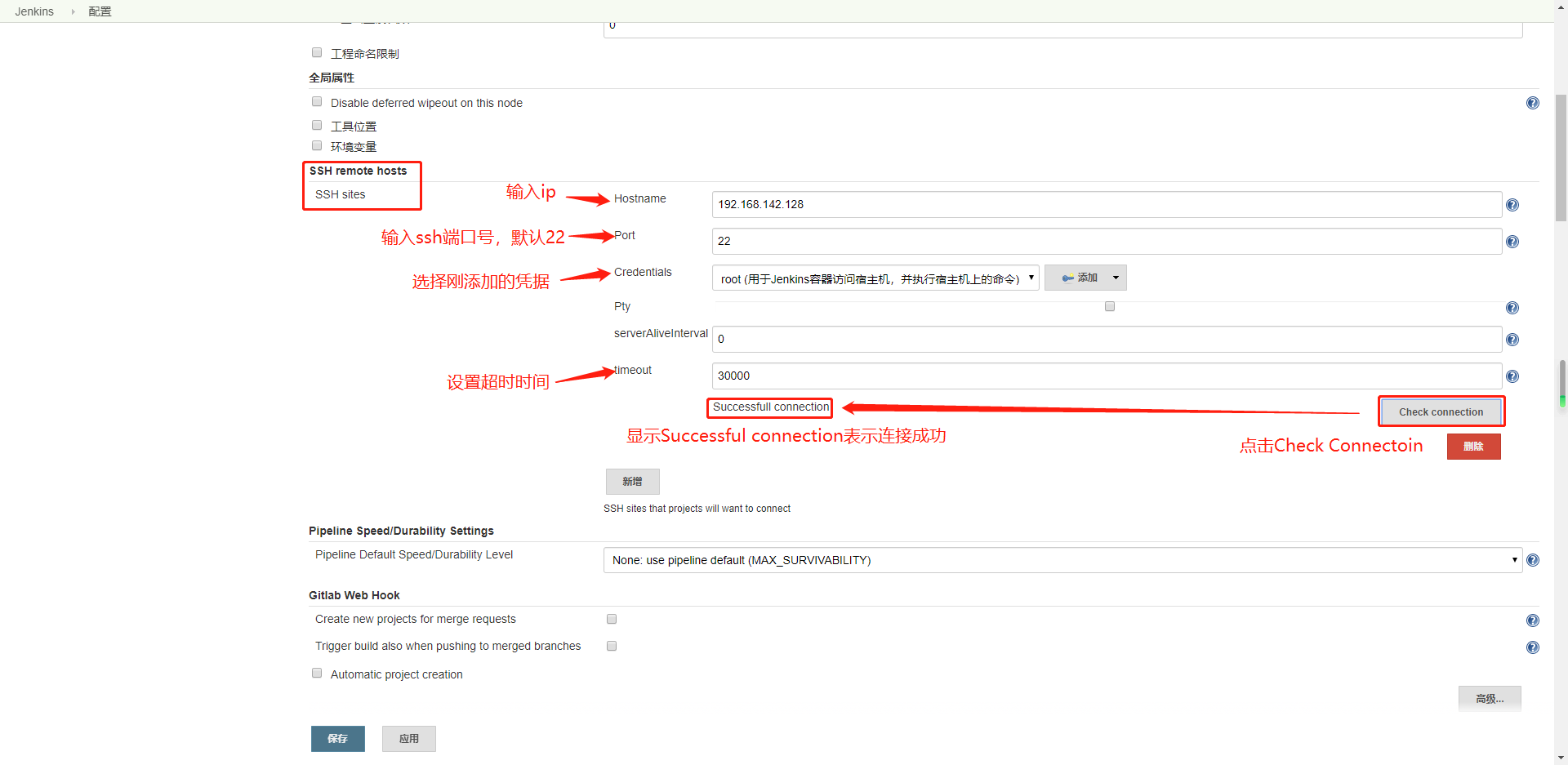
Task: Open help icon next to Port field
Action: [x=1512, y=242]
